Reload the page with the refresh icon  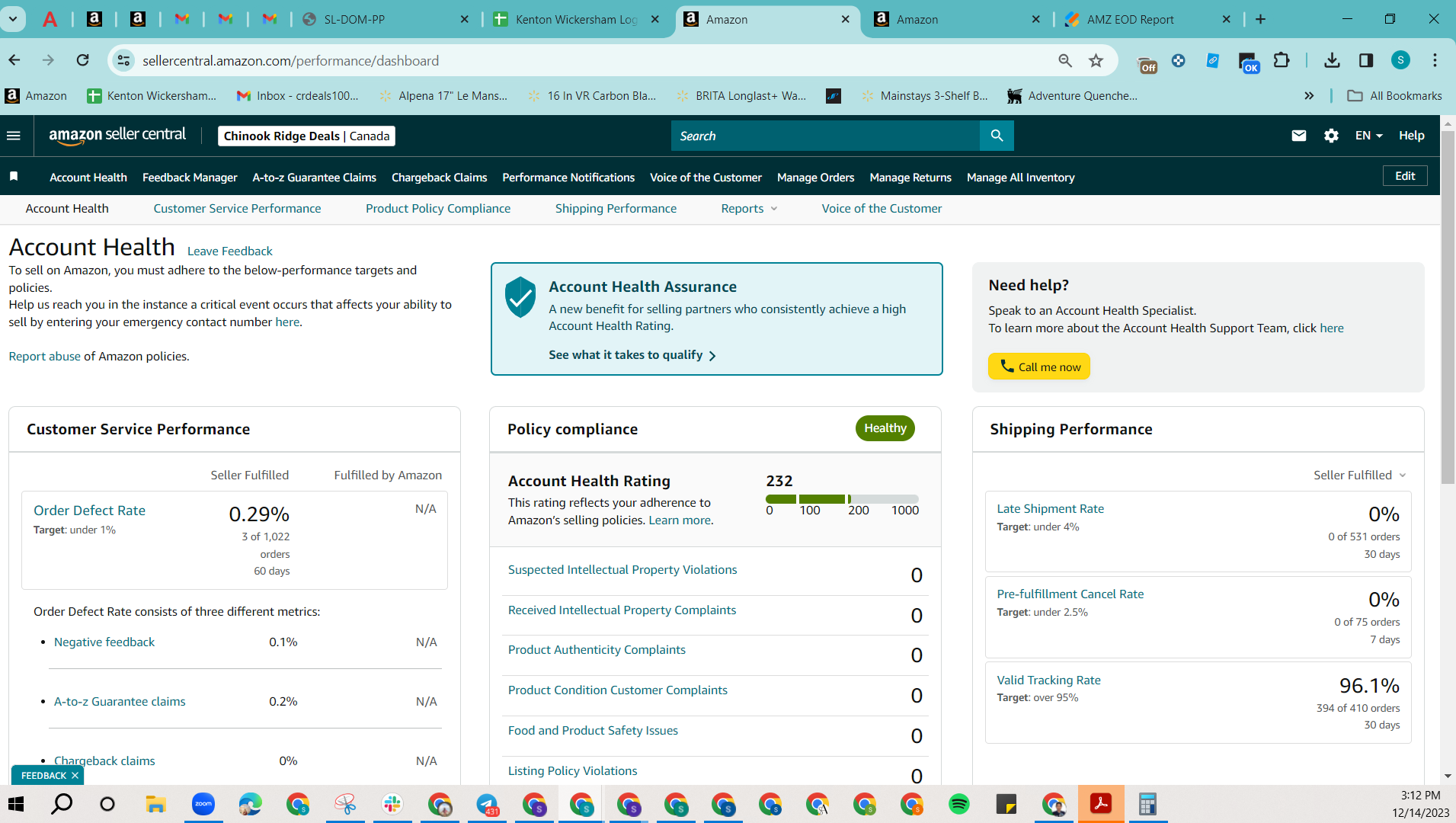[x=82, y=60]
